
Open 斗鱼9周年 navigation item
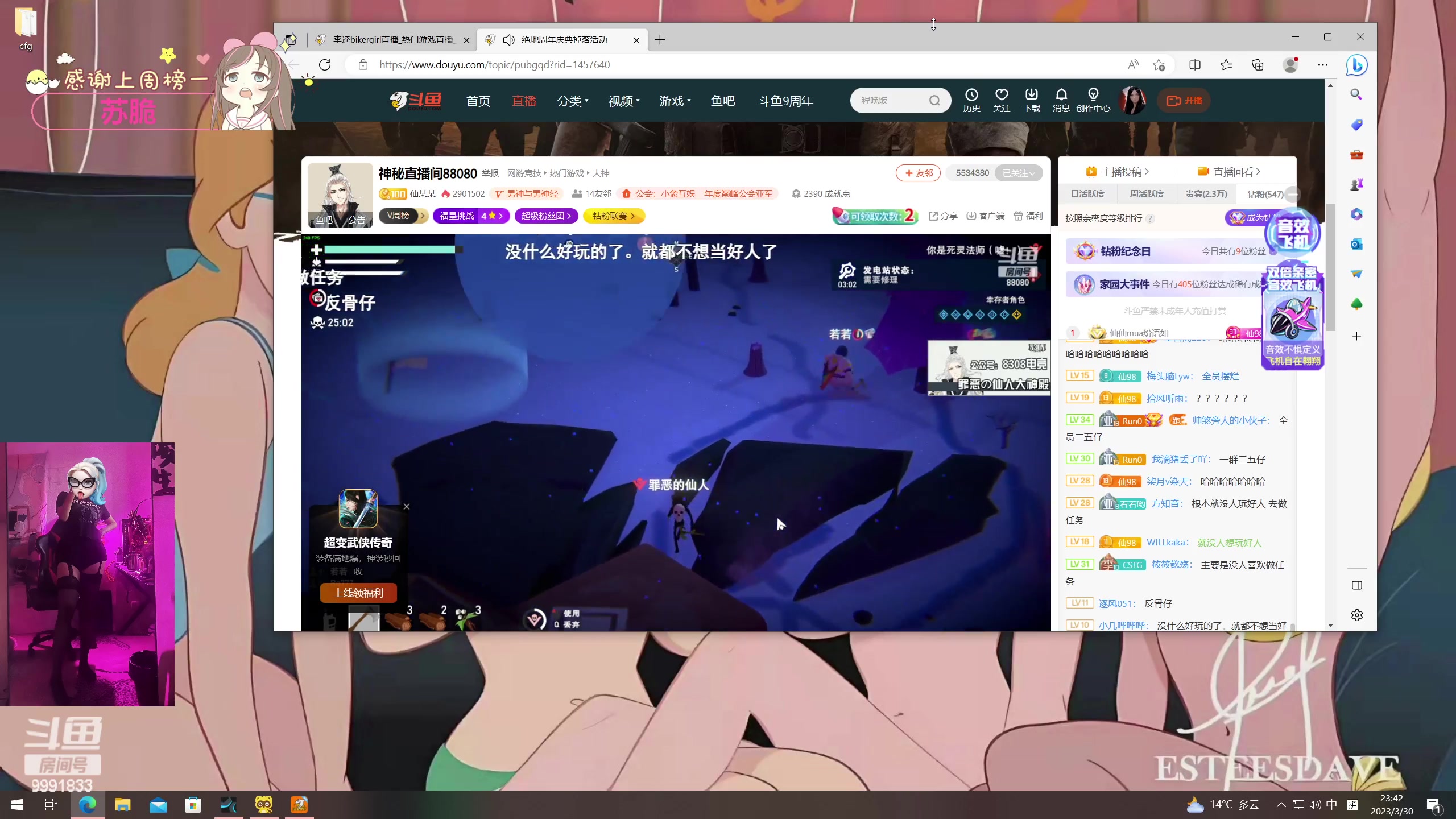click(x=786, y=101)
